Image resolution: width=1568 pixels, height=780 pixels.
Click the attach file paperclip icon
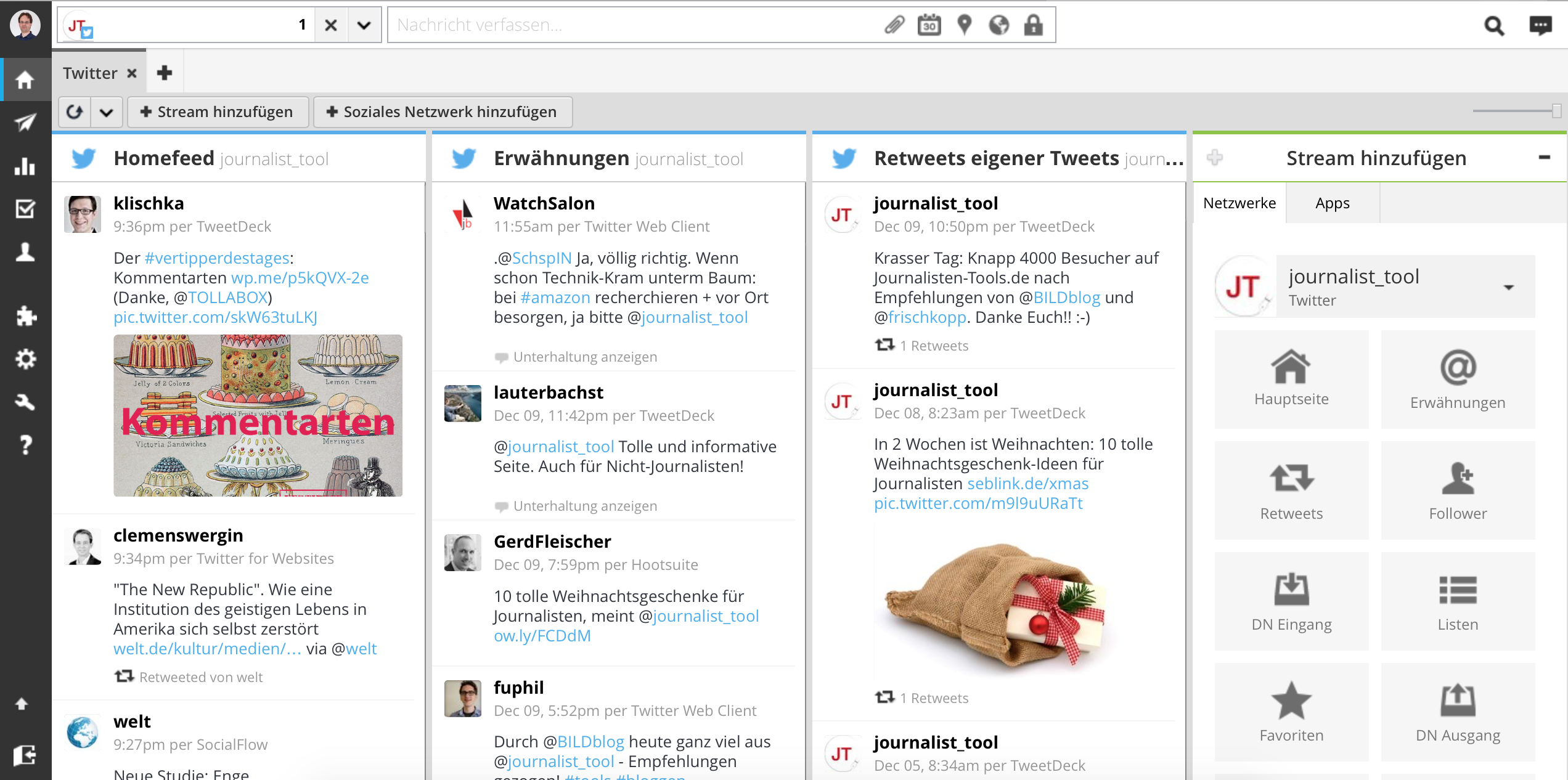tap(894, 25)
